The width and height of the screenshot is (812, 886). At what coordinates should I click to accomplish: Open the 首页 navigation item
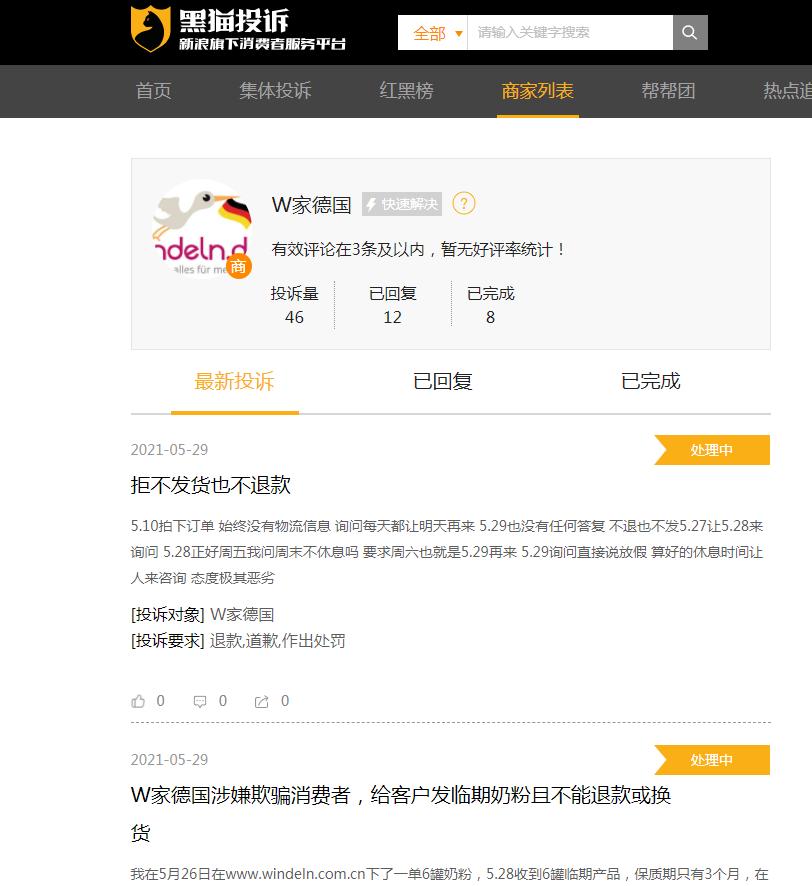pyautogui.click(x=152, y=91)
